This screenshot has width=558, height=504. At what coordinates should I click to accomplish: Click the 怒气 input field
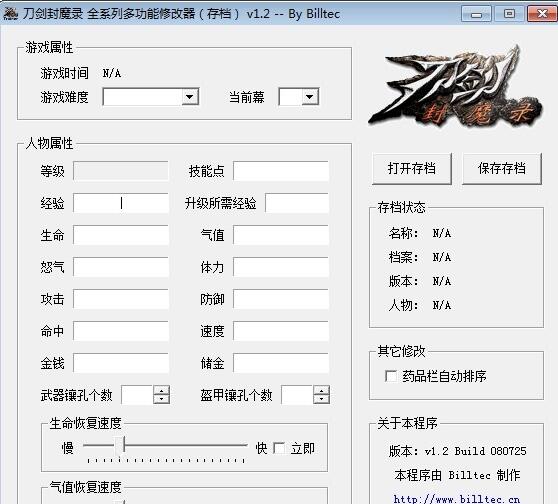[121, 267]
